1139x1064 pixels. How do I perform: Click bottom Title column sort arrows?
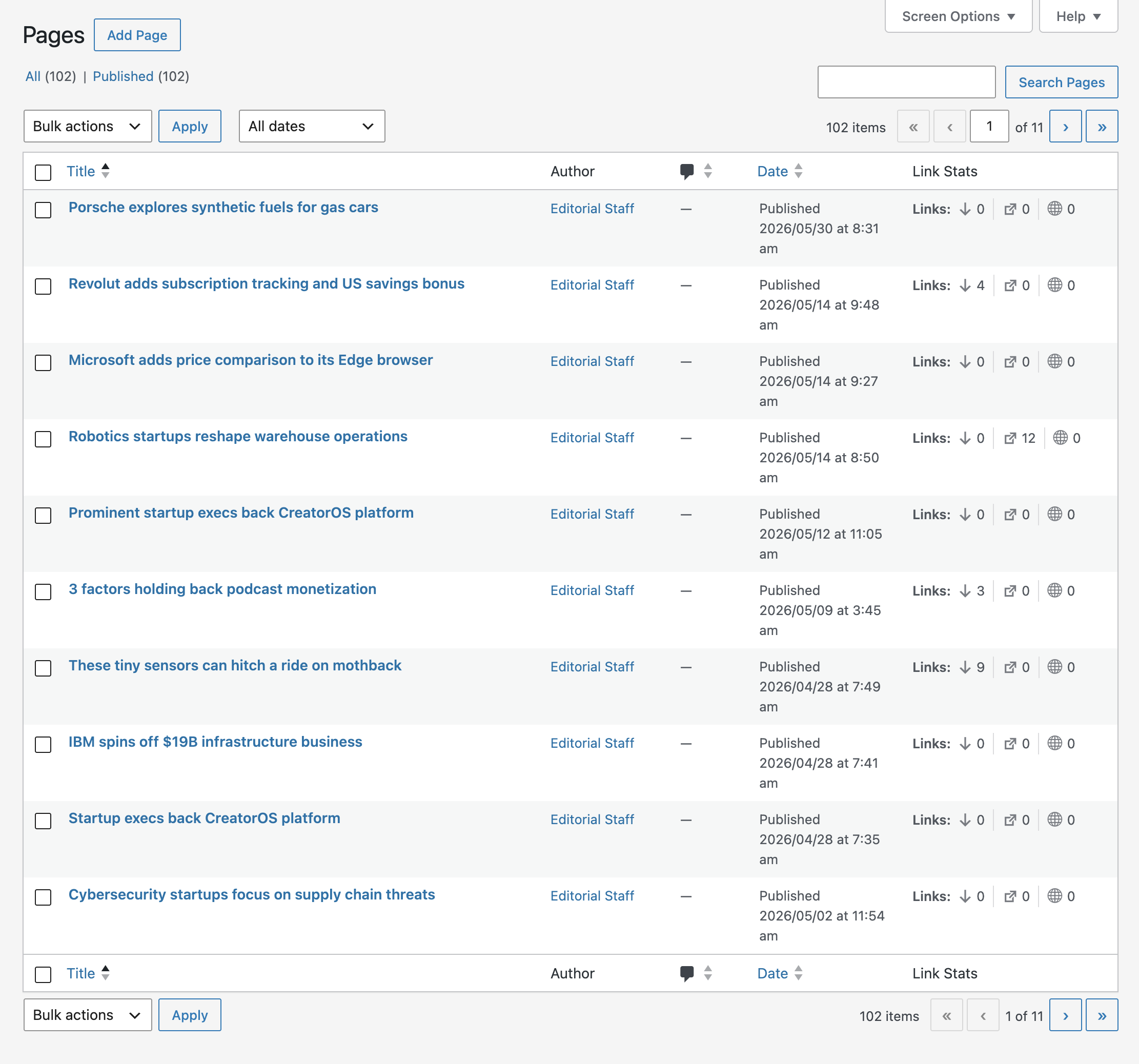(x=106, y=973)
